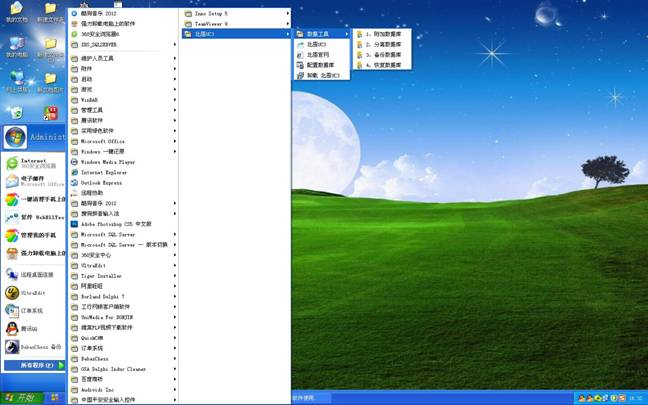The image size is (648, 405).
Task: Open the BabasChess program folder with arrow
Action: [x=124, y=358]
